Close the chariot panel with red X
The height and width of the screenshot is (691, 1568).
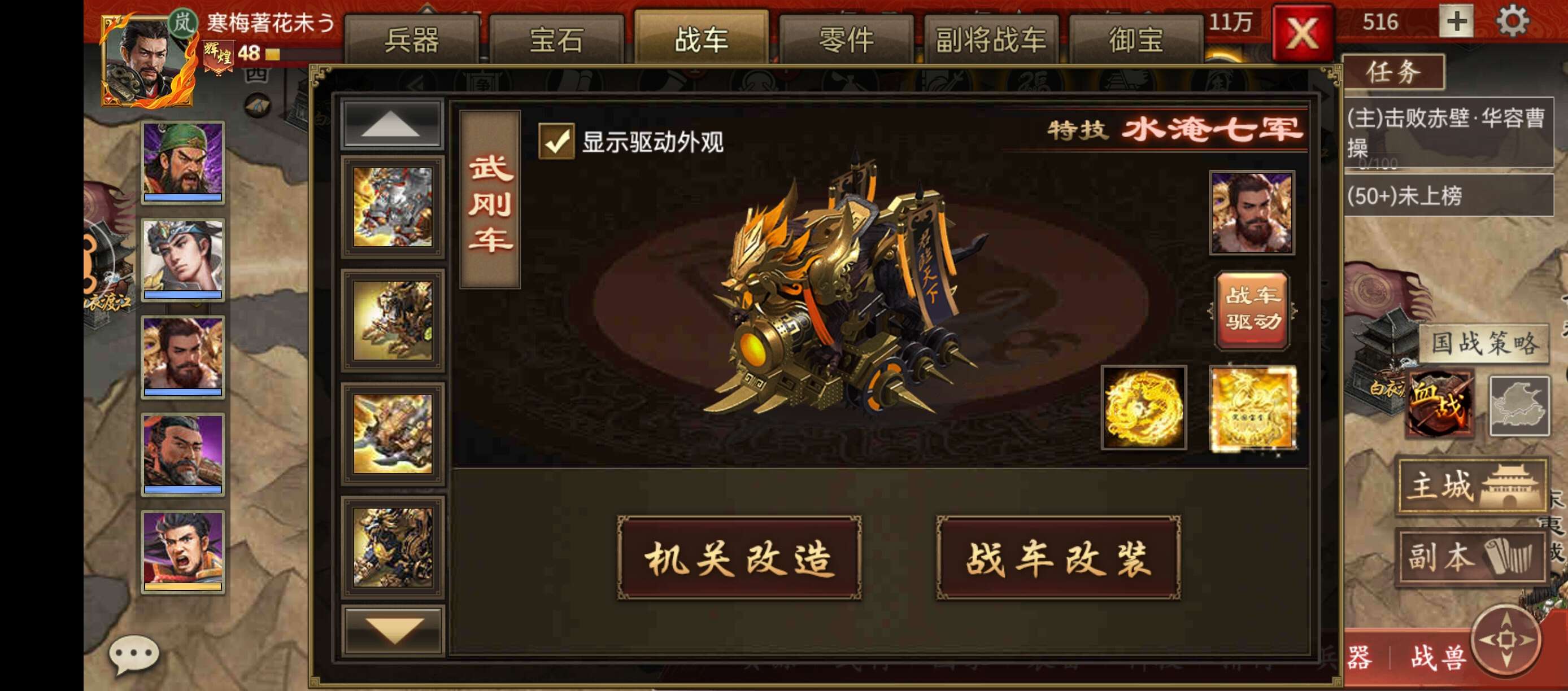pos(1303,33)
